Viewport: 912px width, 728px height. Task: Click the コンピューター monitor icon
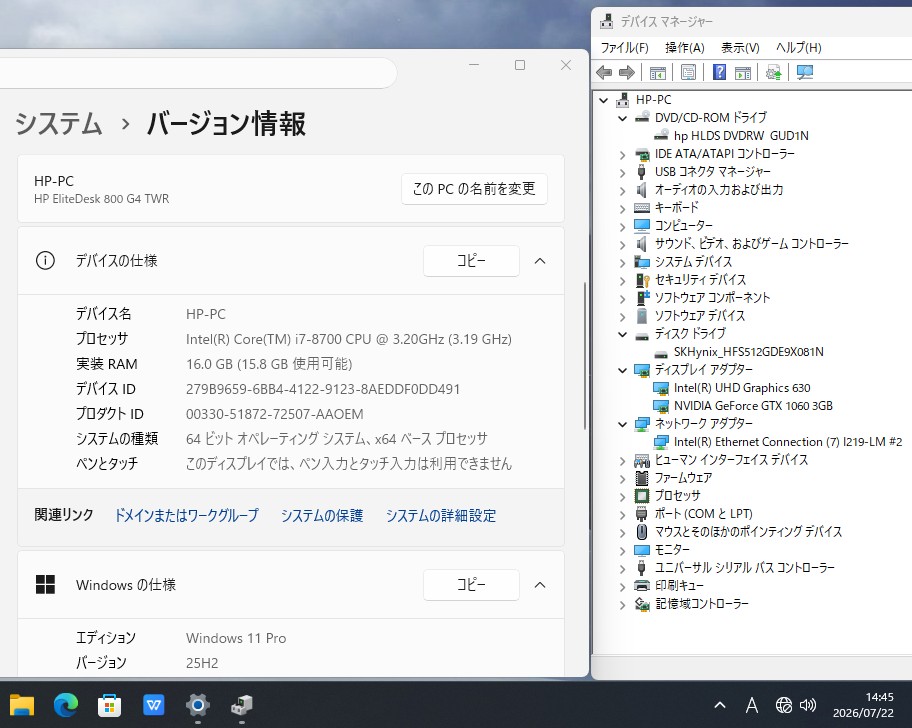[x=642, y=226]
